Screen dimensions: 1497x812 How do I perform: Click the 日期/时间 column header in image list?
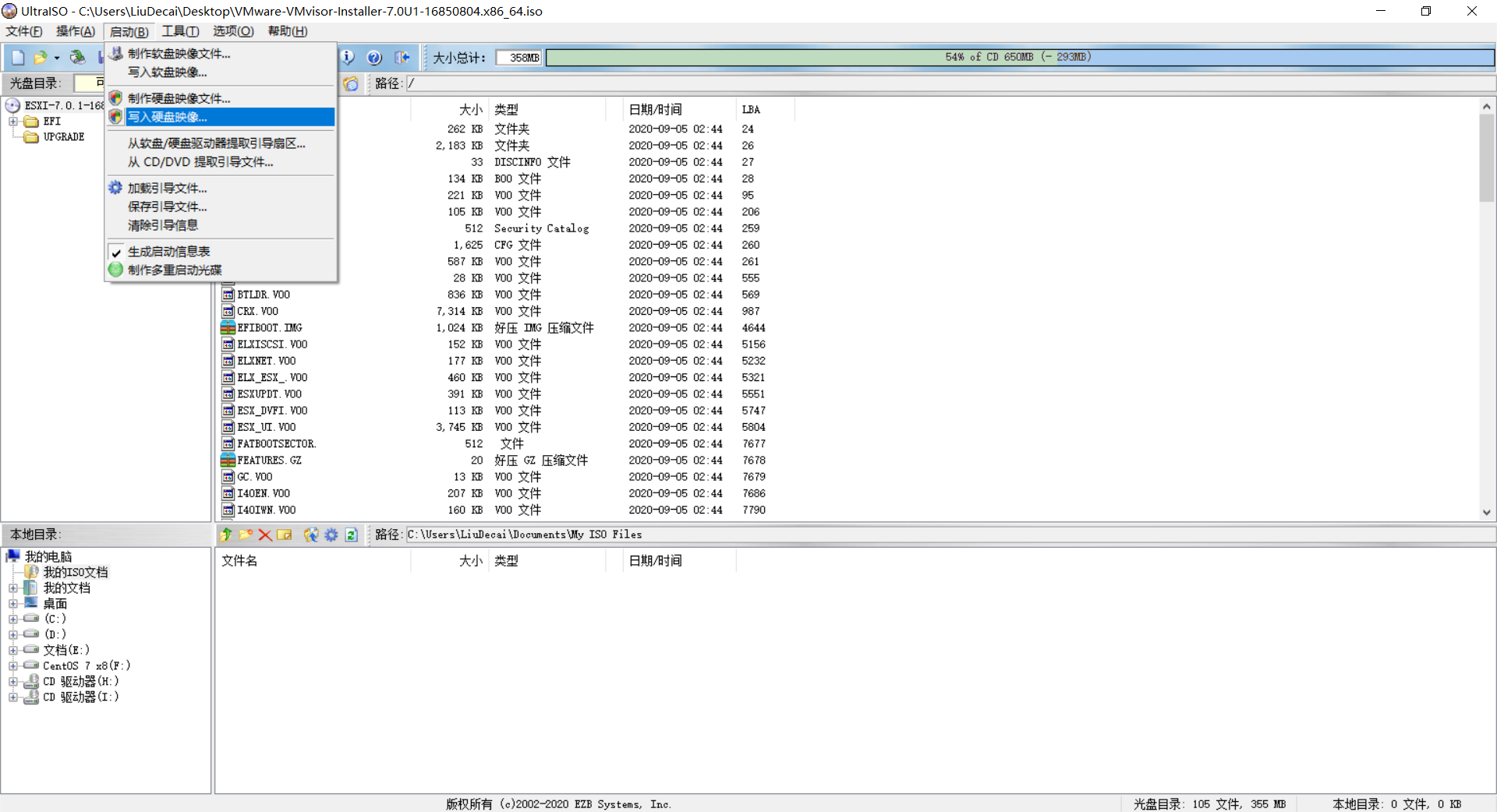coord(679,110)
